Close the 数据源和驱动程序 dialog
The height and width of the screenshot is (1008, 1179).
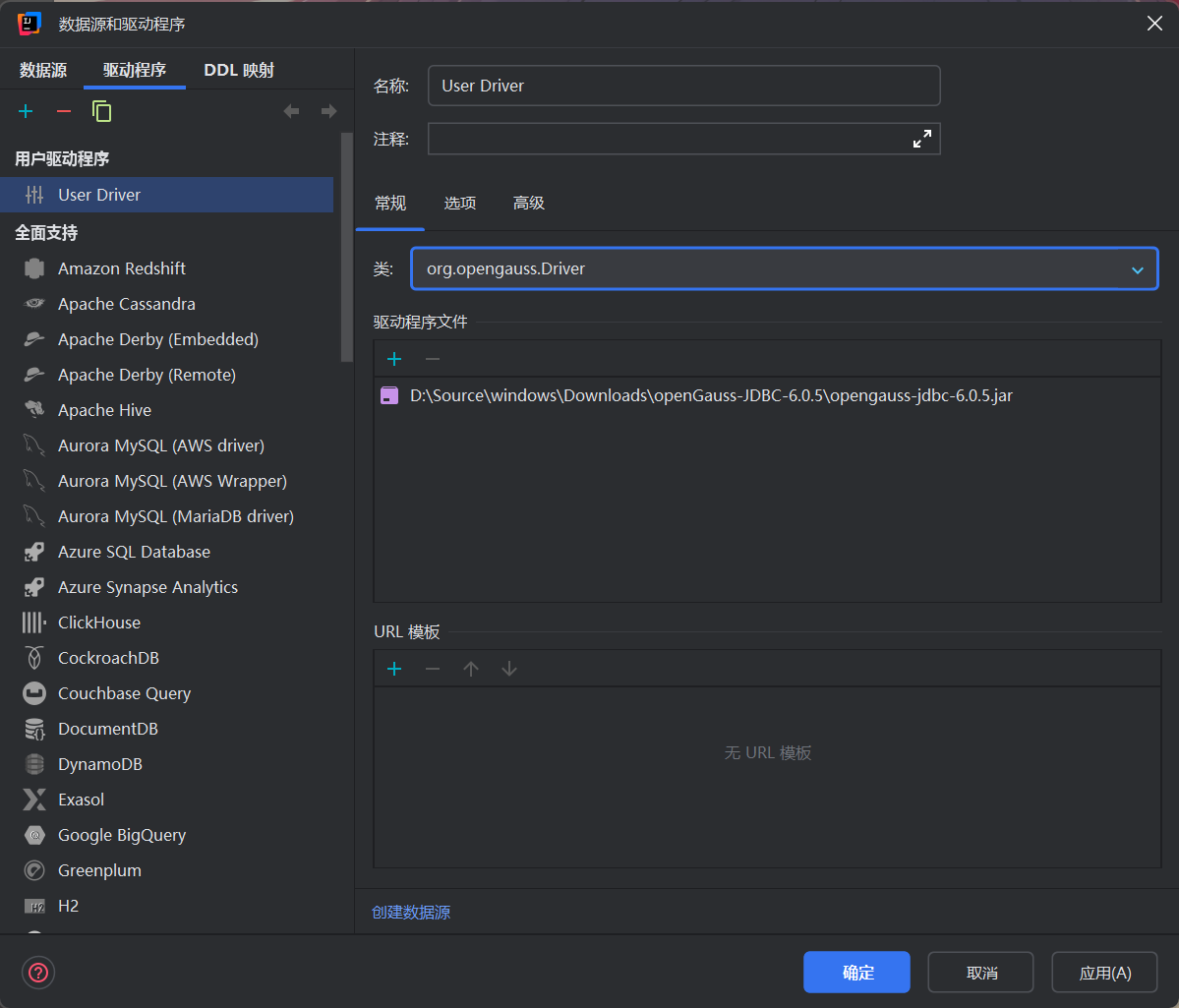pyautogui.click(x=1154, y=24)
